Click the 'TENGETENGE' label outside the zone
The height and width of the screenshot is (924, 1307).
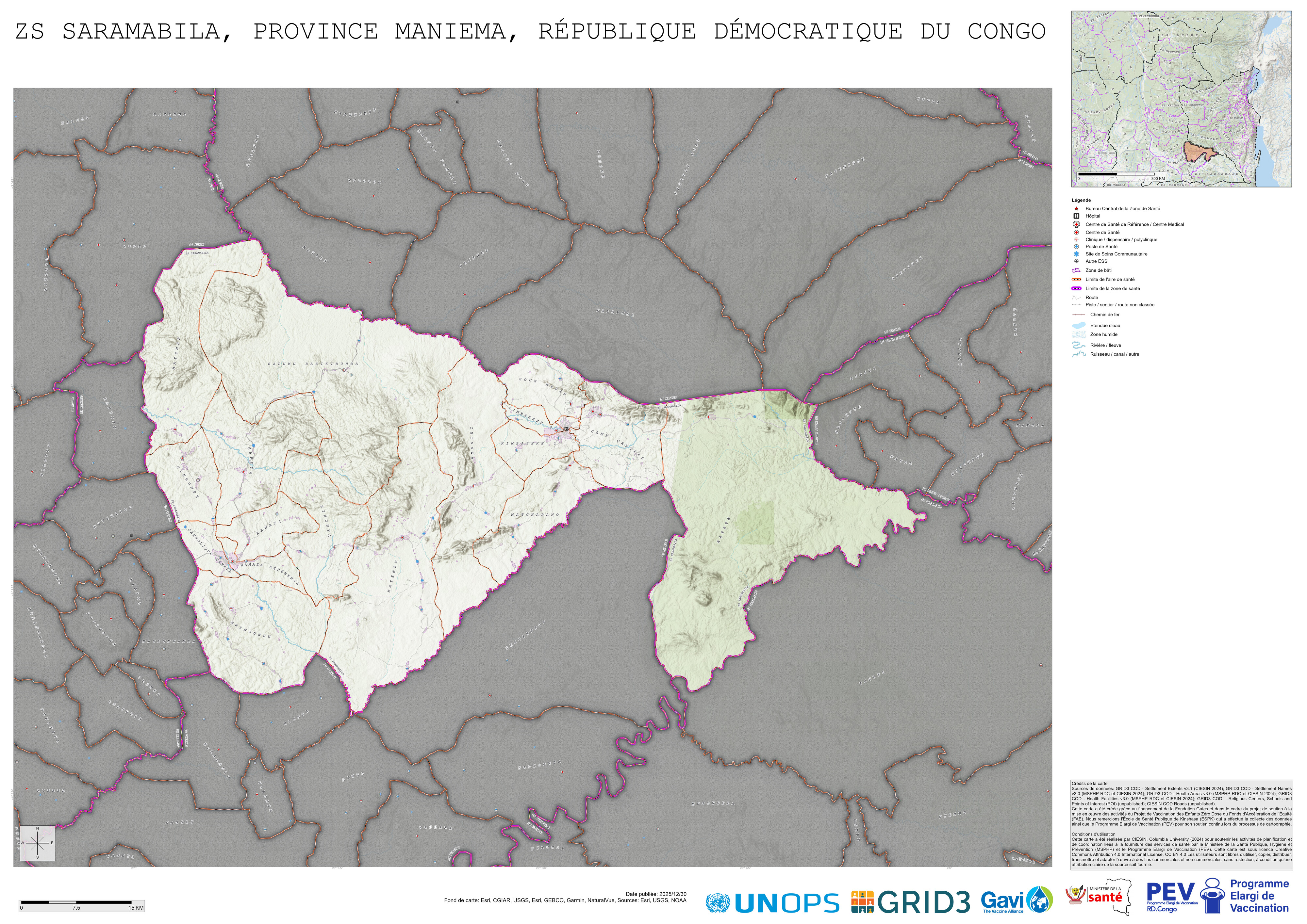[526, 635]
